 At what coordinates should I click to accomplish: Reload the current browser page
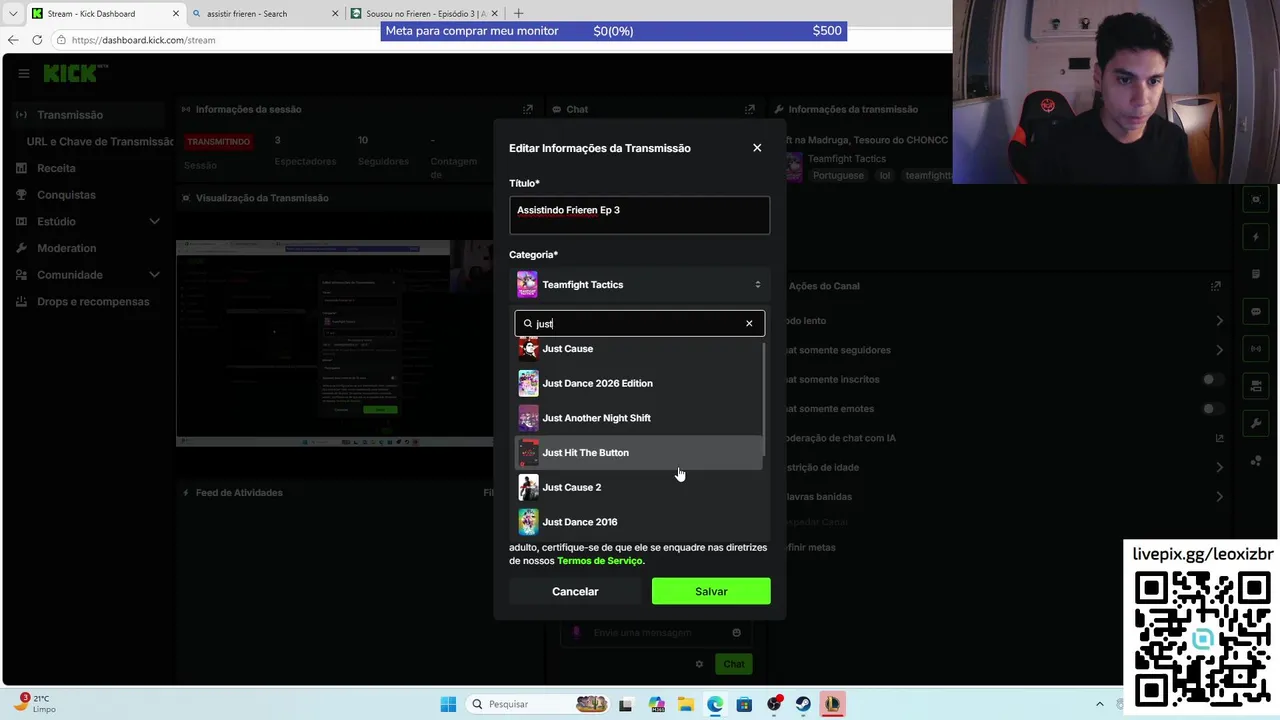point(37,40)
